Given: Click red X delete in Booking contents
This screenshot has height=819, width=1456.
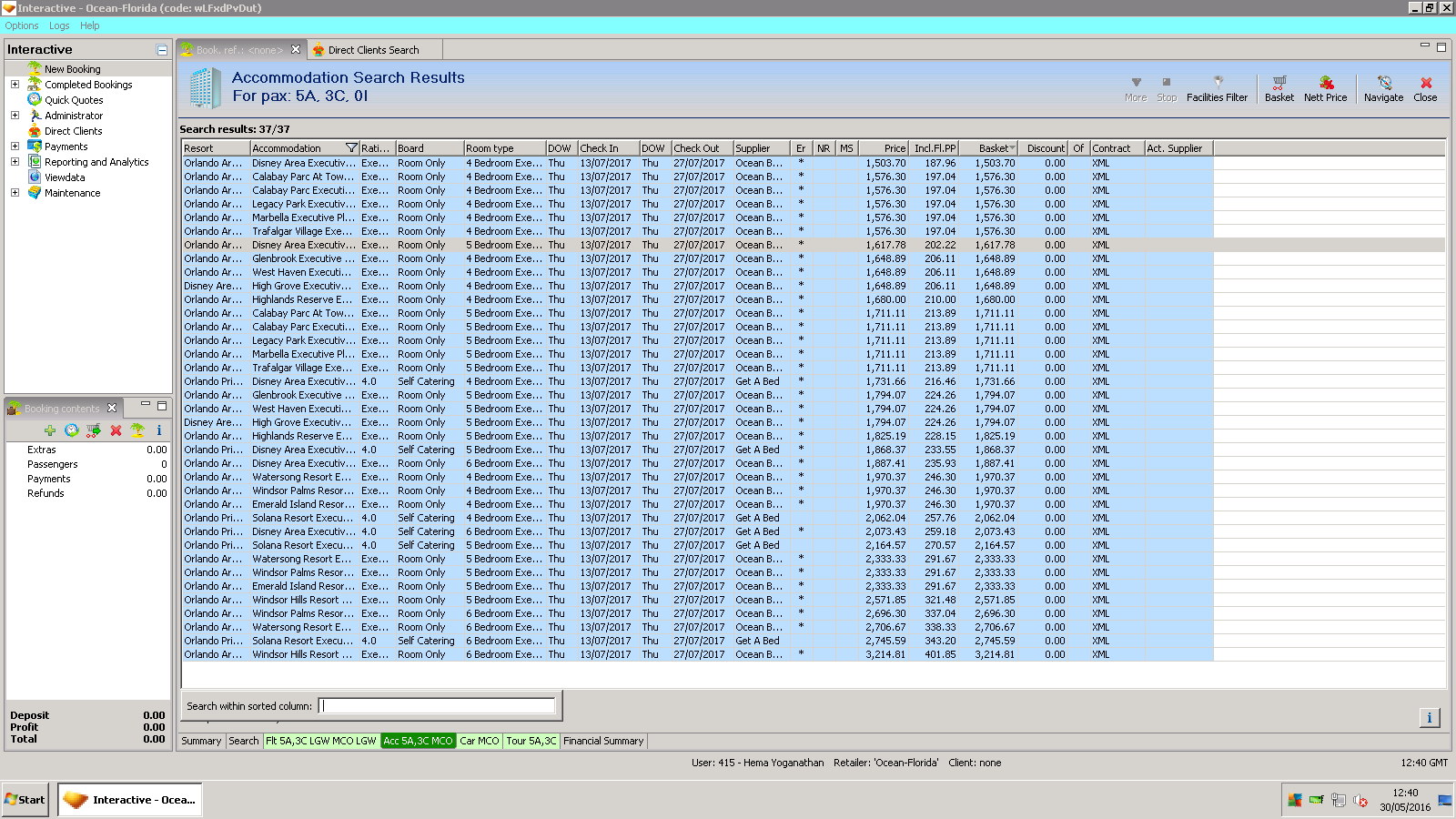Looking at the screenshot, I should [x=116, y=430].
